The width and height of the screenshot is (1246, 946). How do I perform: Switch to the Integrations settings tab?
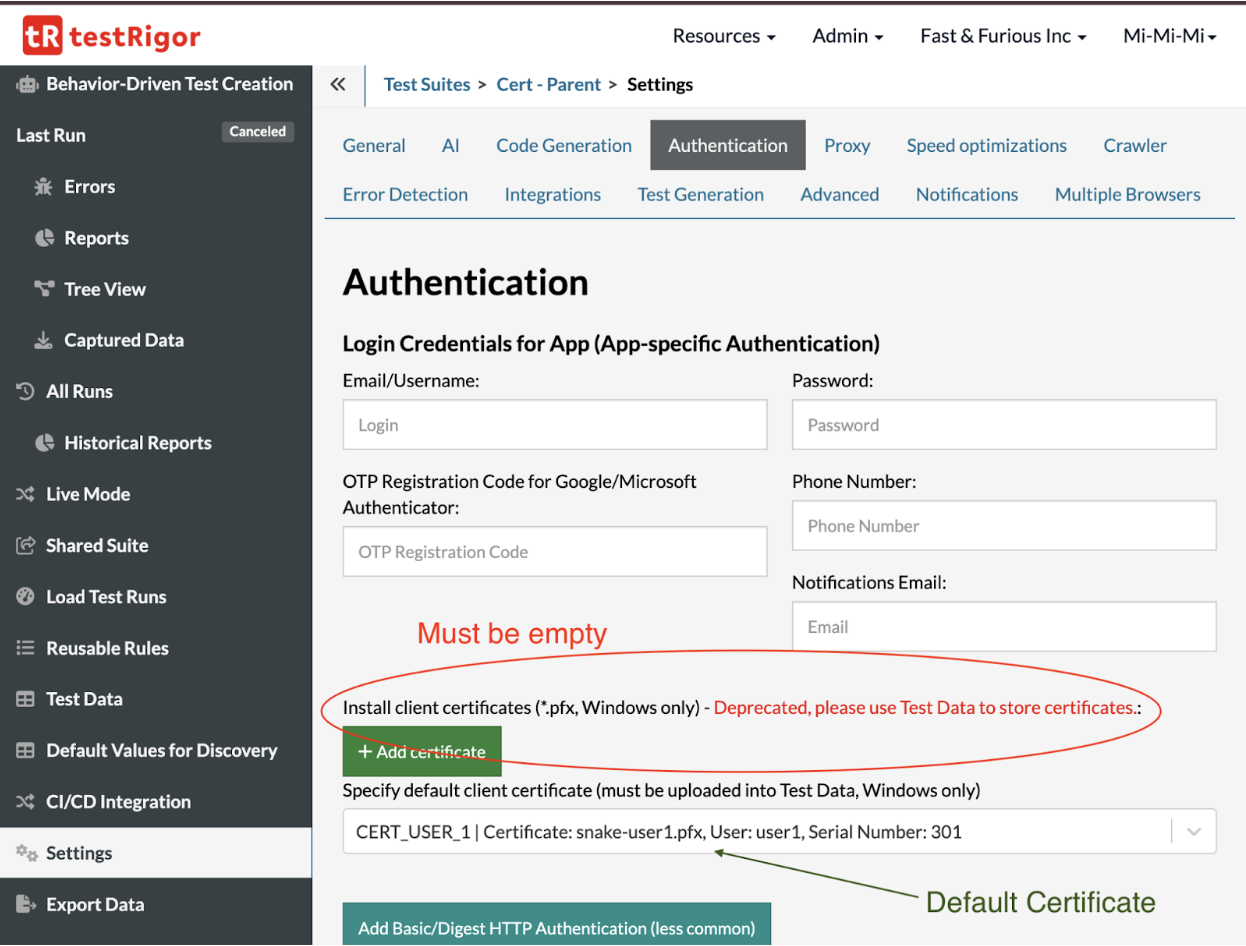[552, 195]
